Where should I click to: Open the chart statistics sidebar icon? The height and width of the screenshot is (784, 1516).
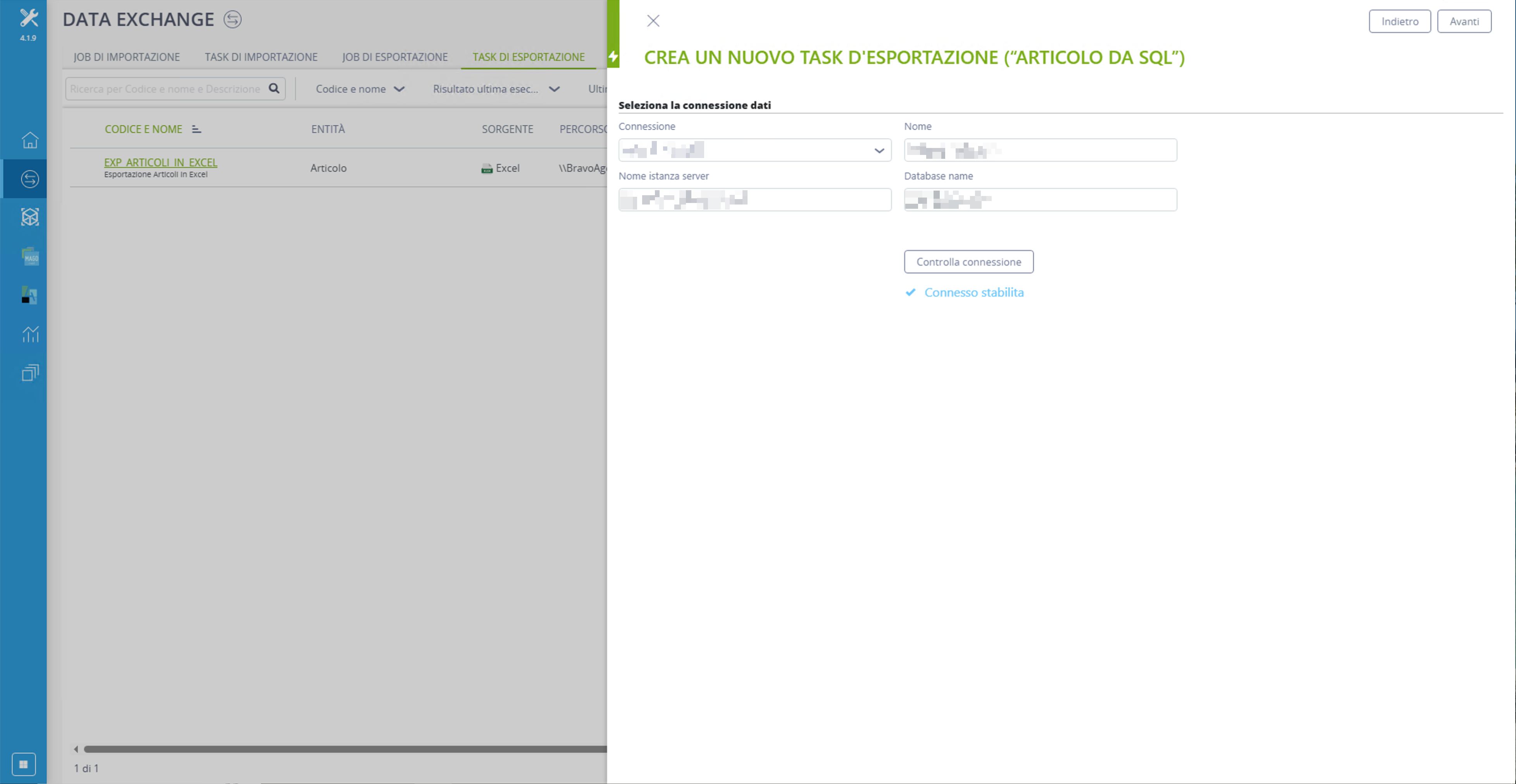[30, 334]
